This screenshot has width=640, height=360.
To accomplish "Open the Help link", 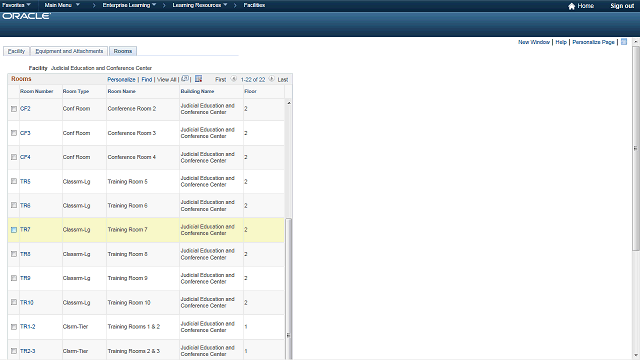I will pyautogui.click(x=561, y=42).
